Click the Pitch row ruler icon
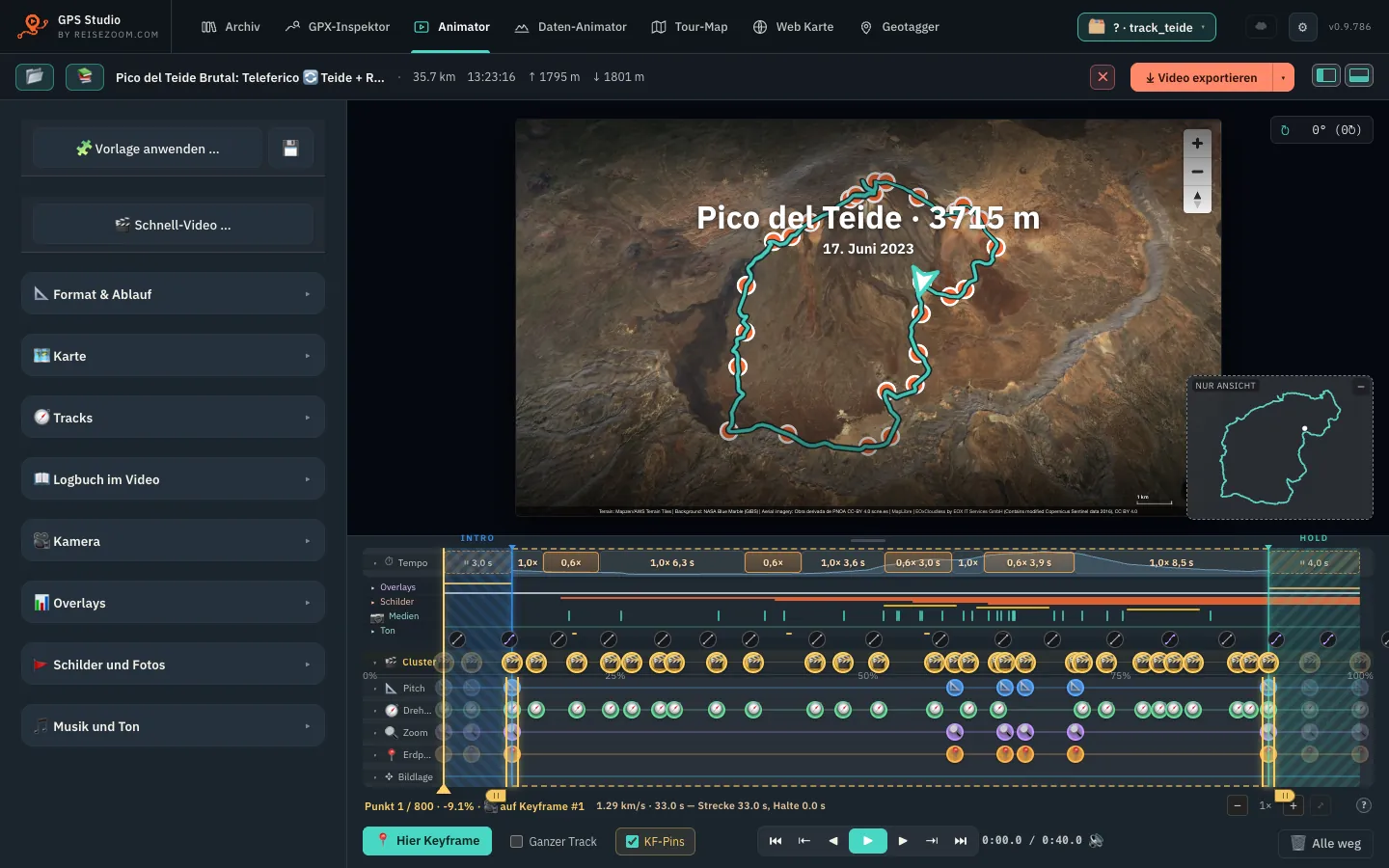This screenshot has width=1389, height=868. point(391,688)
